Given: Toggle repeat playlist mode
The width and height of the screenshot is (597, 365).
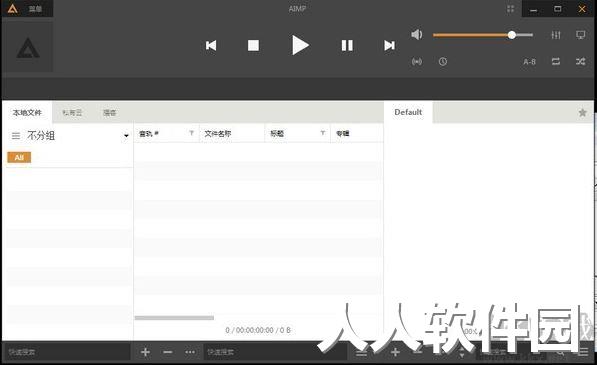Looking at the screenshot, I should tap(556, 61).
